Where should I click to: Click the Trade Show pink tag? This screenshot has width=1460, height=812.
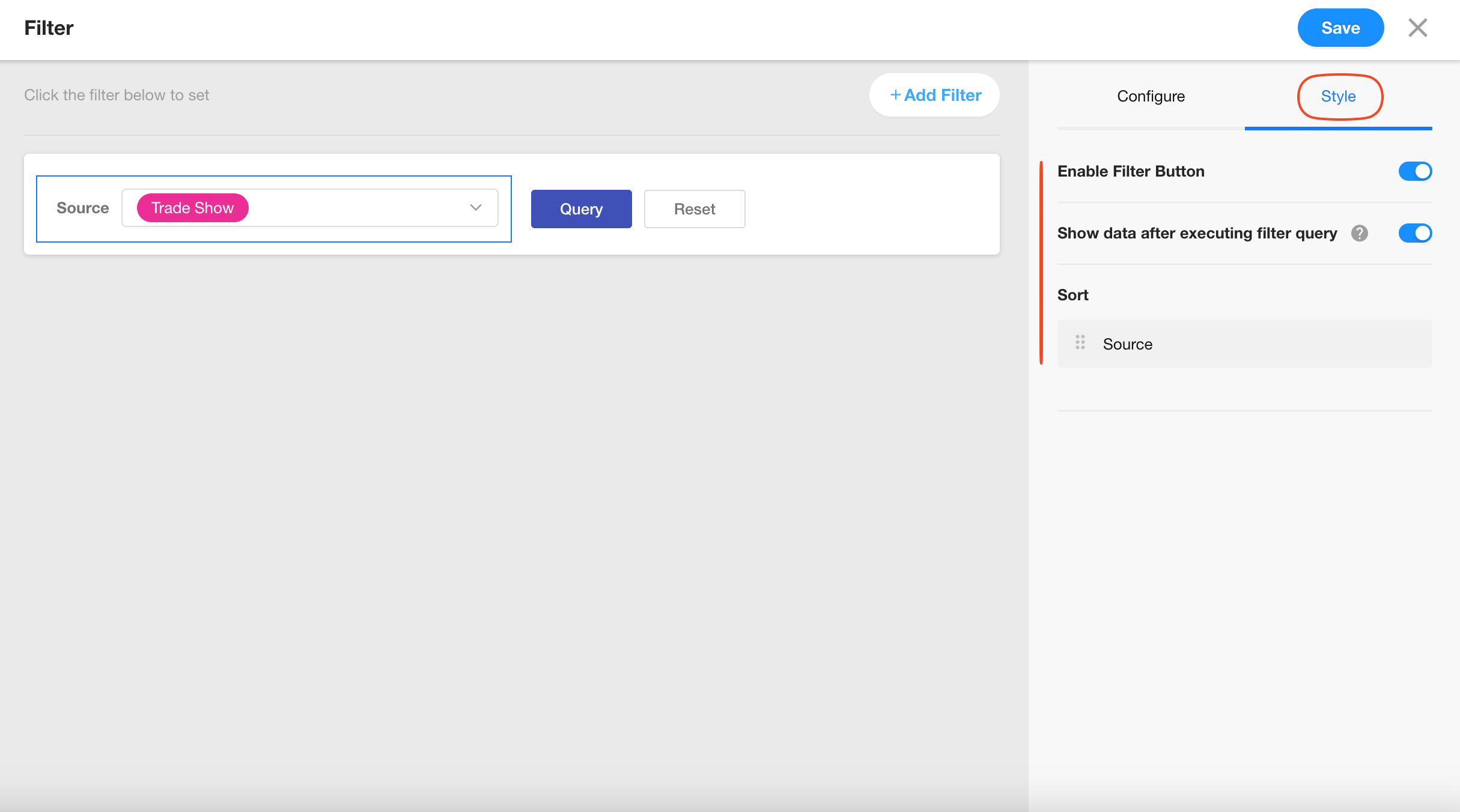click(x=192, y=208)
